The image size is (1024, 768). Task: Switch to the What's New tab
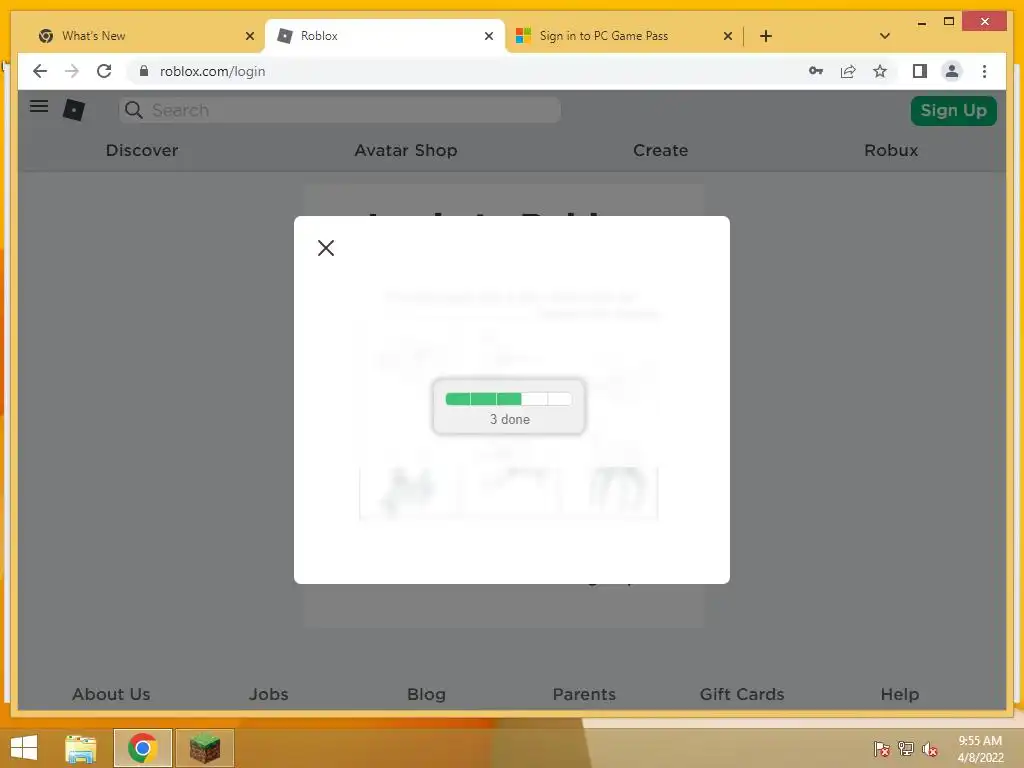click(x=146, y=36)
